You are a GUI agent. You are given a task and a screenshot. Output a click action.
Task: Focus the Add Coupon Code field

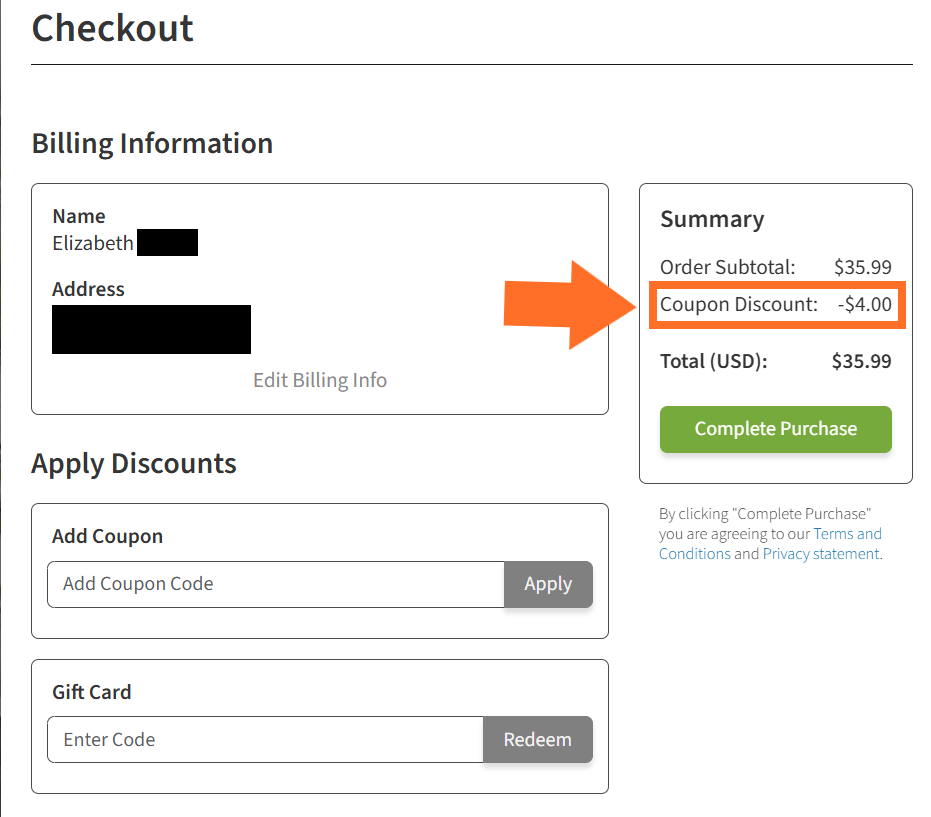click(x=276, y=584)
